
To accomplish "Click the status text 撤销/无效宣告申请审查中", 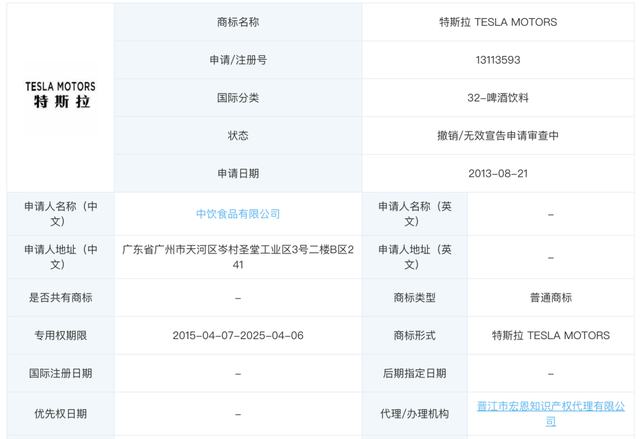I will pyautogui.click(x=498, y=136).
